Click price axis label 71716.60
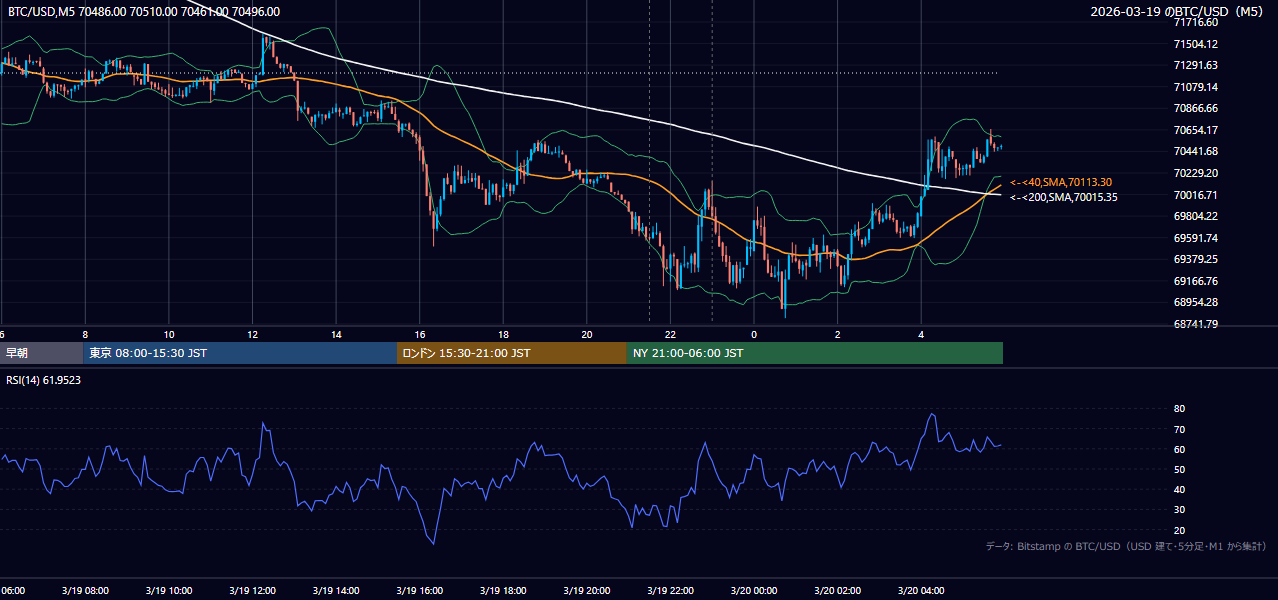The width and height of the screenshot is (1278, 600). (1195, 22)
